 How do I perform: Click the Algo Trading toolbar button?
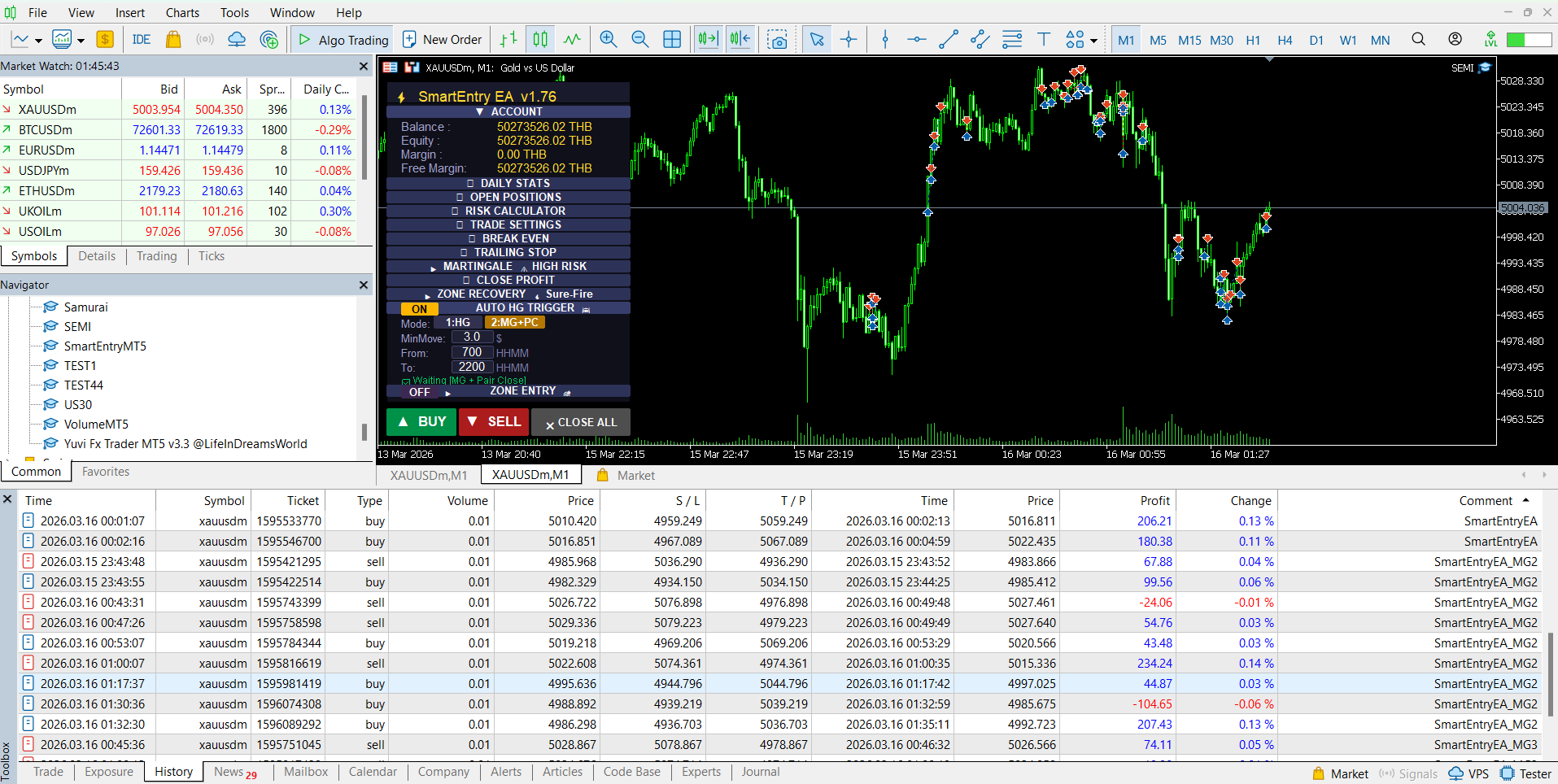[343, 40]
